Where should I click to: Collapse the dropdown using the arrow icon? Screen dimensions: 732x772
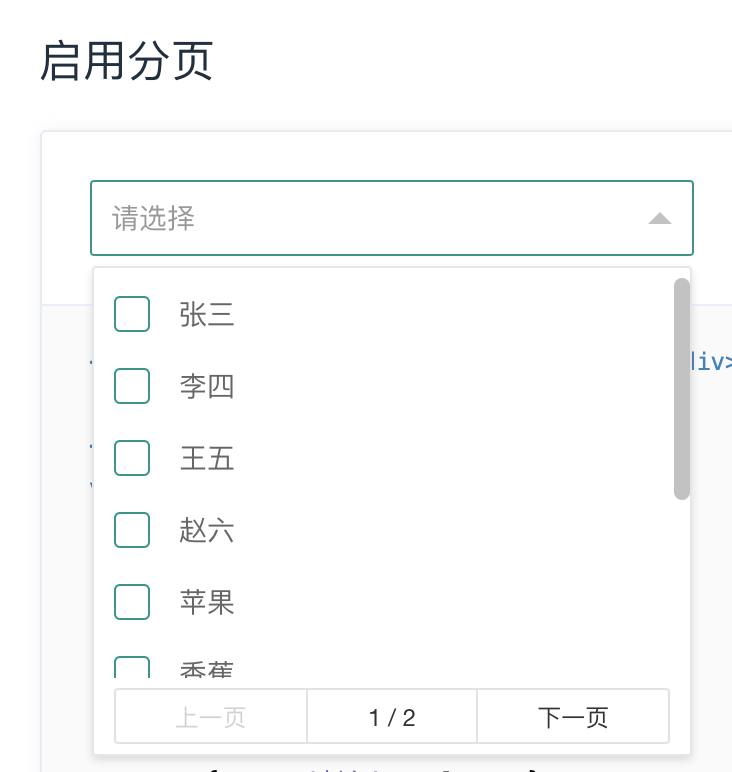[x=659, y=218]
